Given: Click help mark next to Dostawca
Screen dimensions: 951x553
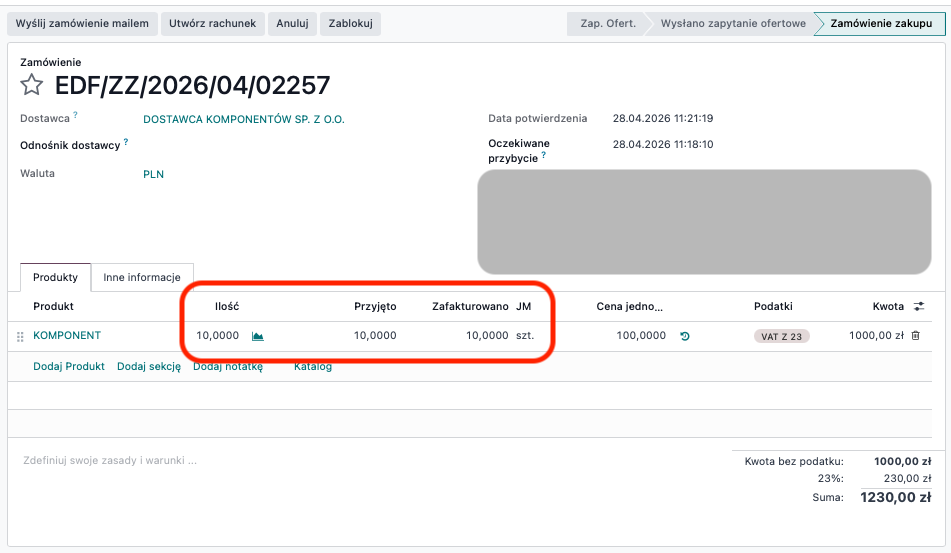Looking at the screenshot, I should click(75, 115).
